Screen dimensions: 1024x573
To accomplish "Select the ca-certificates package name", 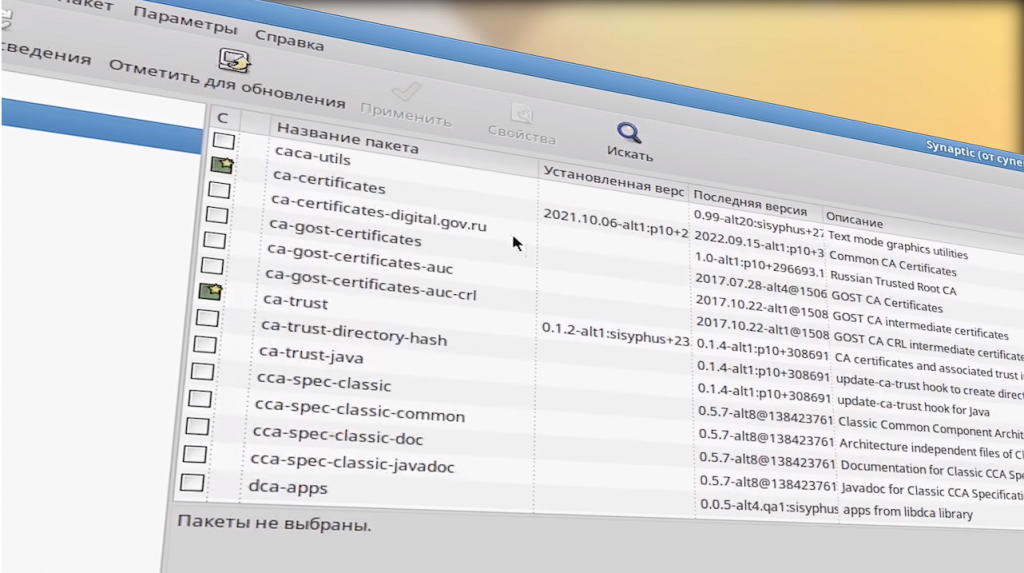I will click(329, 182).
